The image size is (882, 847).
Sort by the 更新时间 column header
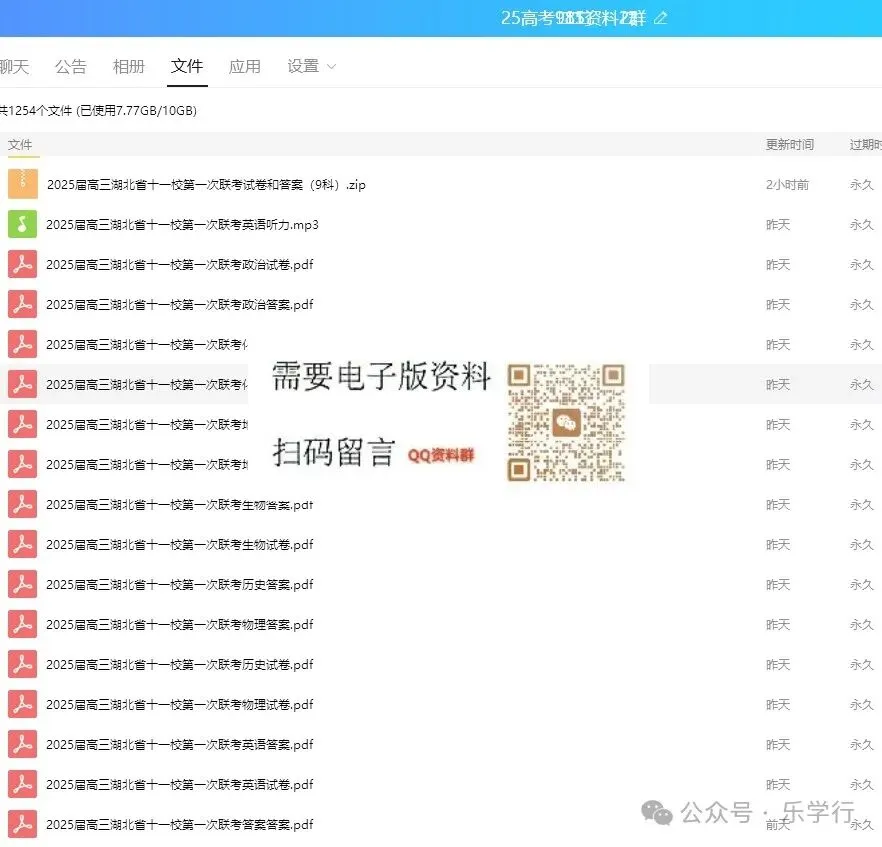pos(790,145)
